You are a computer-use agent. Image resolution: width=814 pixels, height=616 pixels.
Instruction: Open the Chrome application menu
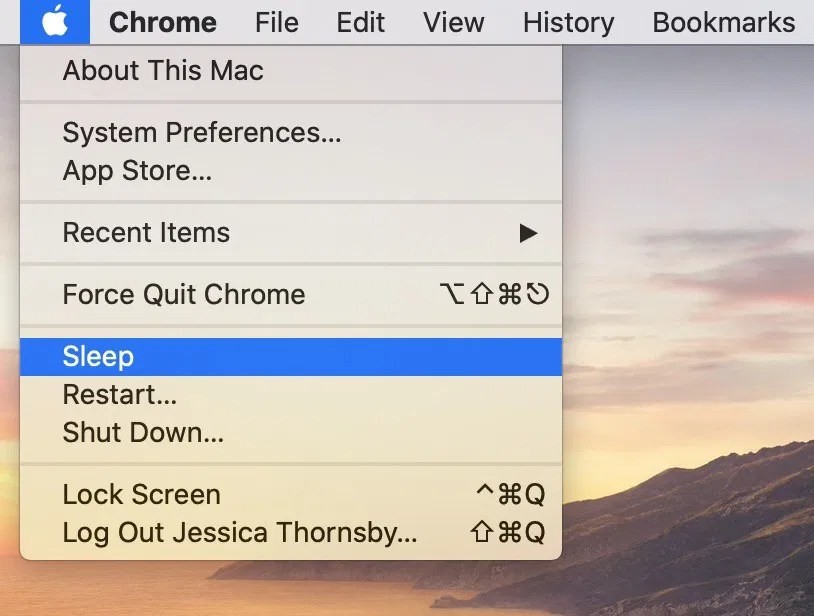163,22
